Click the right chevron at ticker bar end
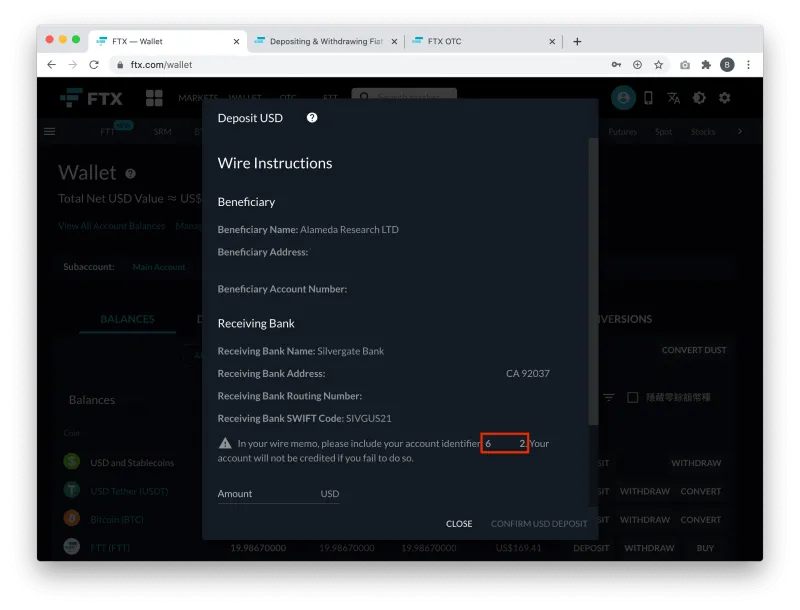The width and height of the screenshot is (800, 610). (740, 132)
